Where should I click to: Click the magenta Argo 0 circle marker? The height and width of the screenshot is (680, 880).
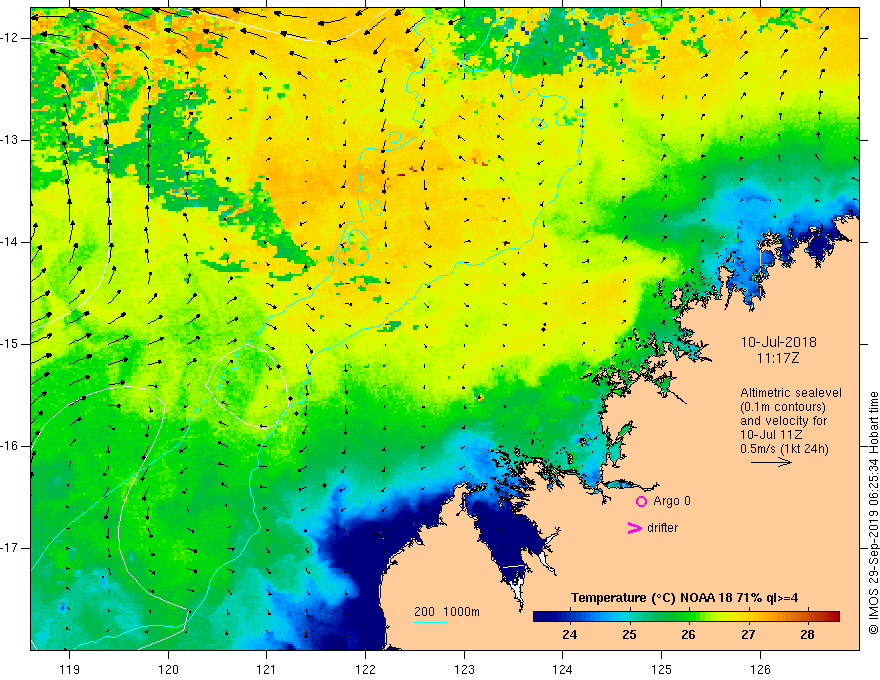point(641,502)
